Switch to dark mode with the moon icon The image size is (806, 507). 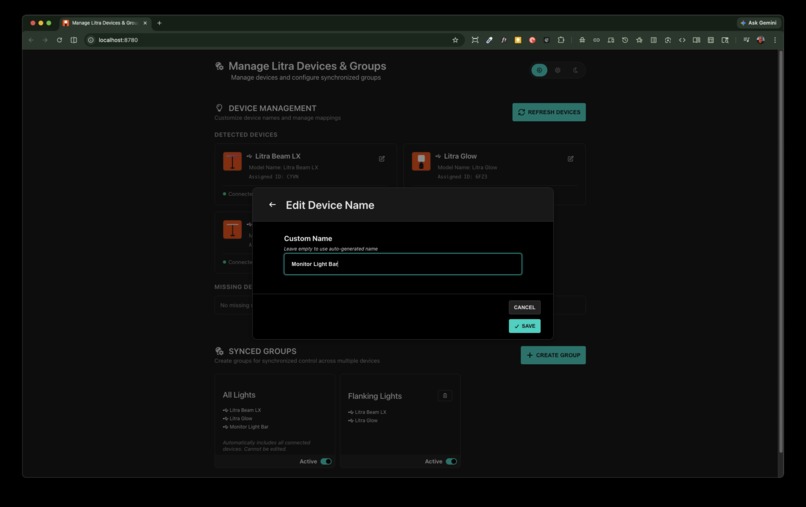[576, 70]
